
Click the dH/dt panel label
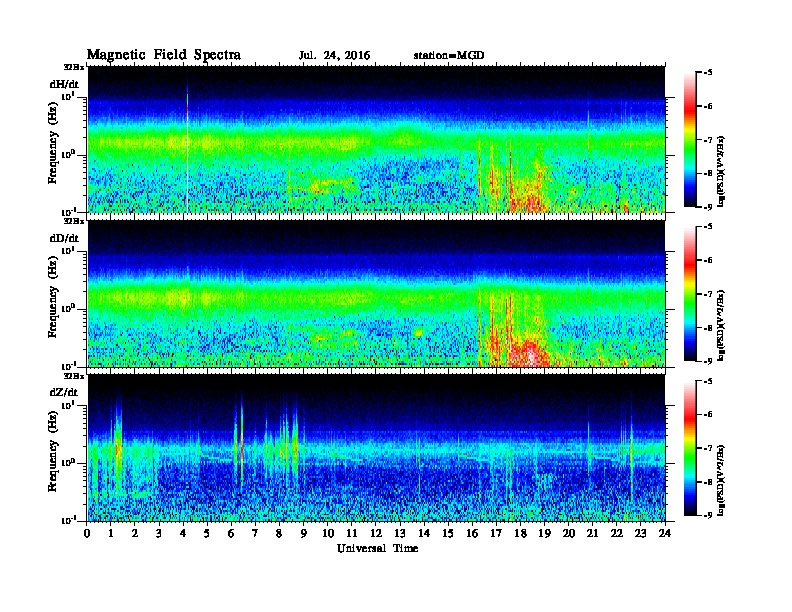pyautogui.click(x=64, y=84)
